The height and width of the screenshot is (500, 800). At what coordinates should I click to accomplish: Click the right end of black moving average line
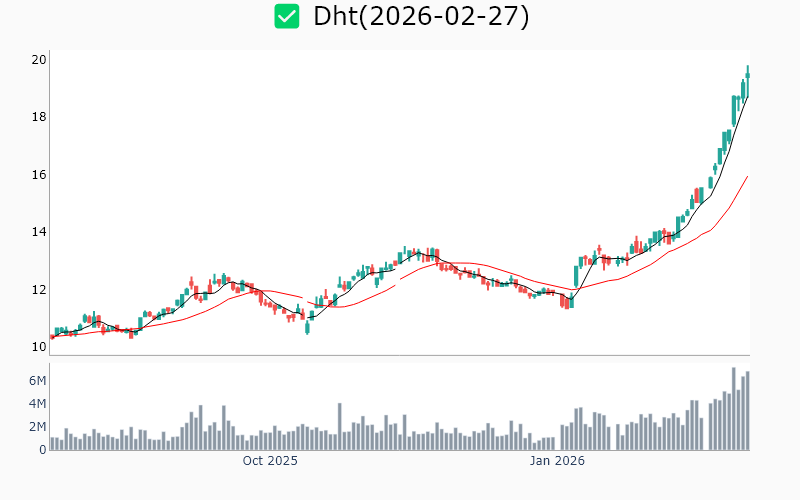click(747, 96)
